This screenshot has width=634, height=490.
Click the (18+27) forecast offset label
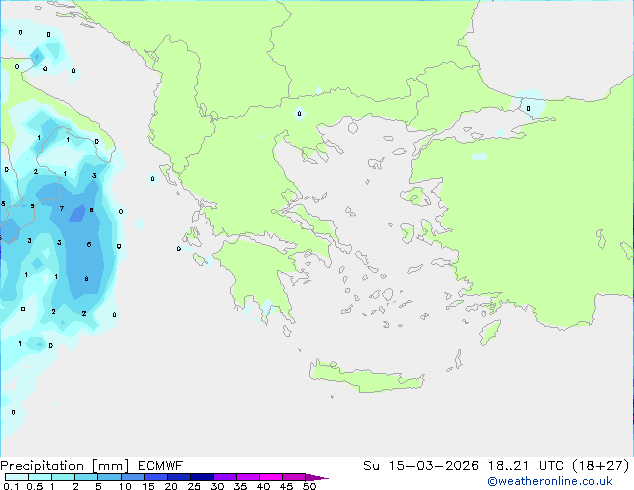603,465
